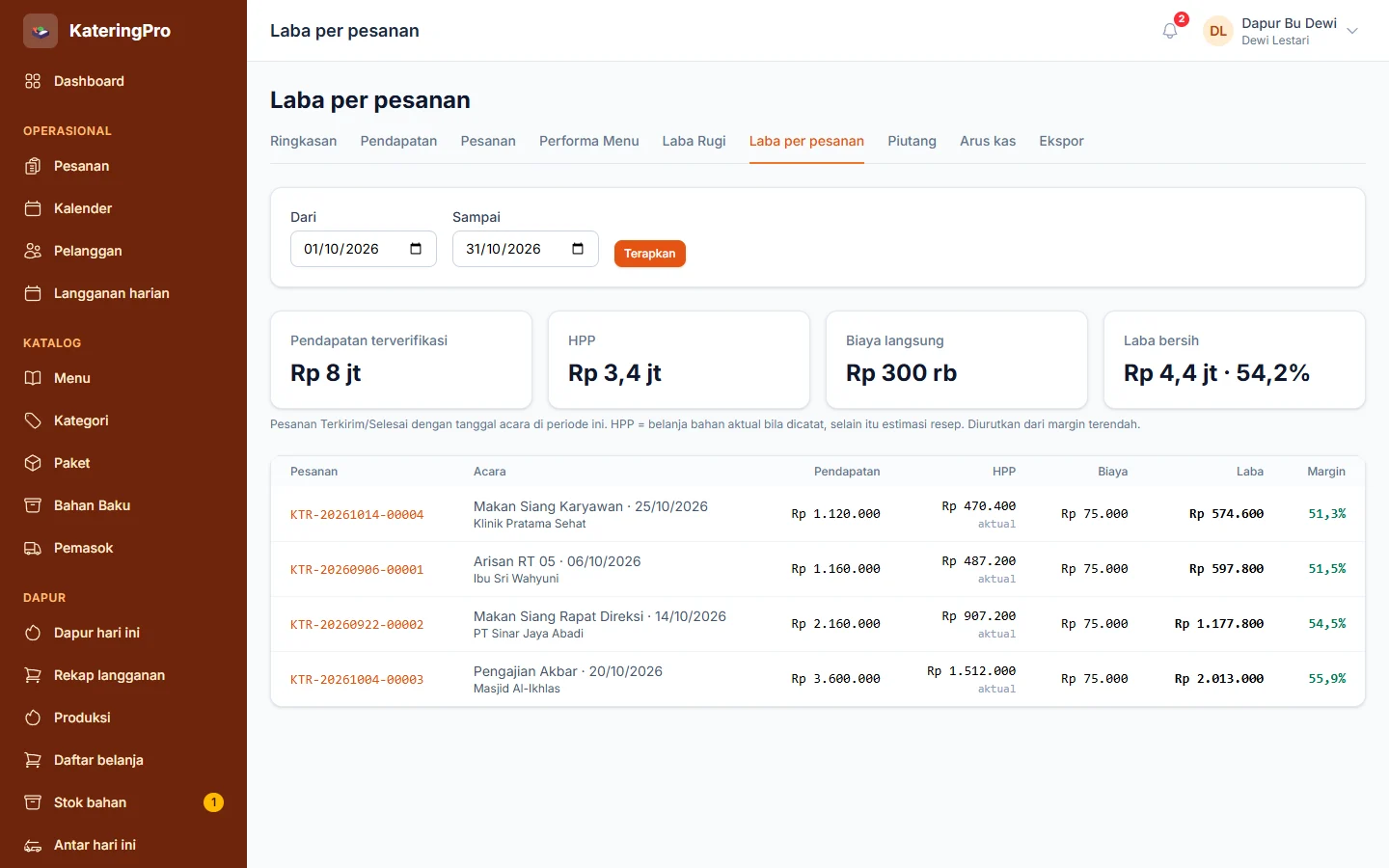This screenshot has height=868, width=1389.
Task: Click the Pendapatan terverifikasi card
Action: (x=401, y=360)
